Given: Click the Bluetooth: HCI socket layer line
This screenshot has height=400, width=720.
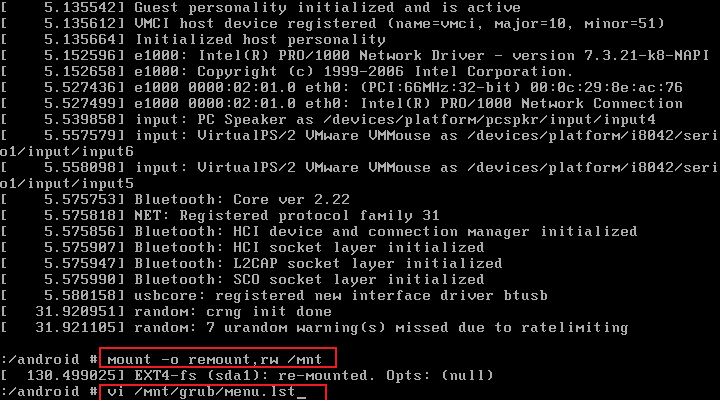Looking at the screenshot, I should tap(242, 248).
